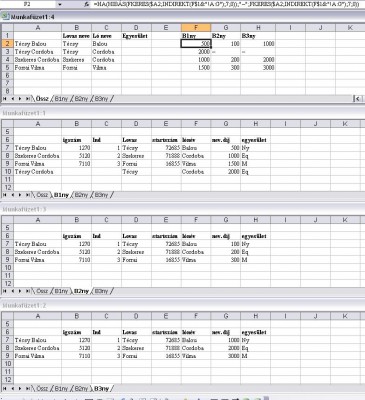Image resolution: width=365 pixels, height=400 pixels.
Task: Click value 300 in Munkafüzet1:3 window
Action: coord(226,260)
